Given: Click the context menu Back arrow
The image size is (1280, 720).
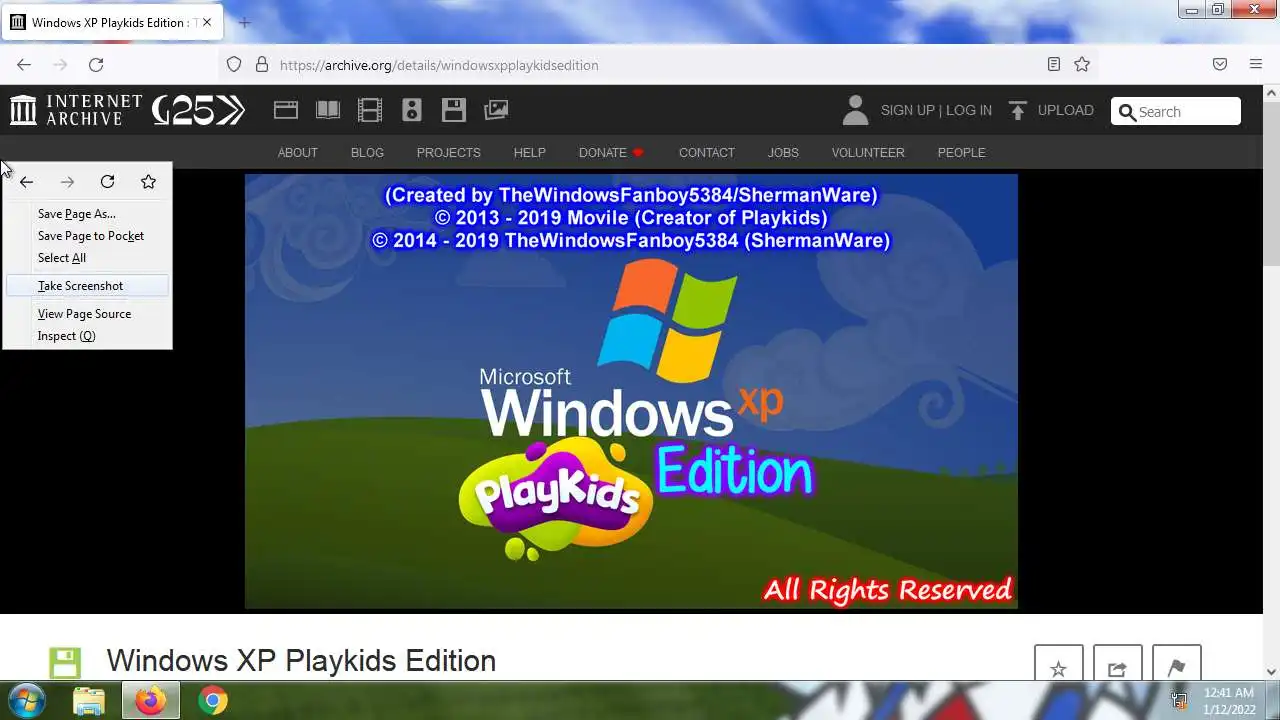Looking at the screenshot, I should click(27, 181).
